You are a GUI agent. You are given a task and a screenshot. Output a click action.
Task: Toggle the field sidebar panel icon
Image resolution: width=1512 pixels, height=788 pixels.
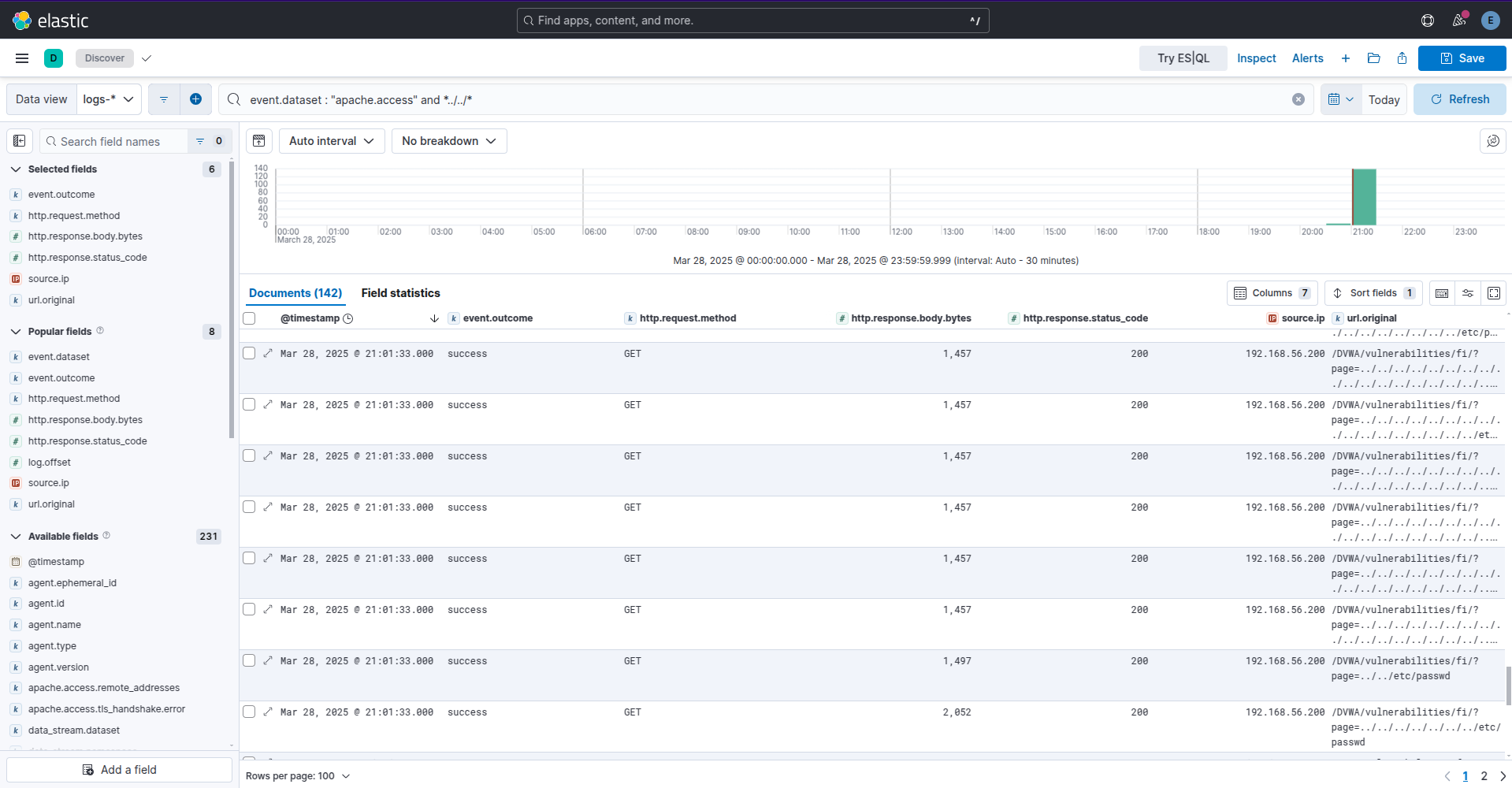point(20,141)
